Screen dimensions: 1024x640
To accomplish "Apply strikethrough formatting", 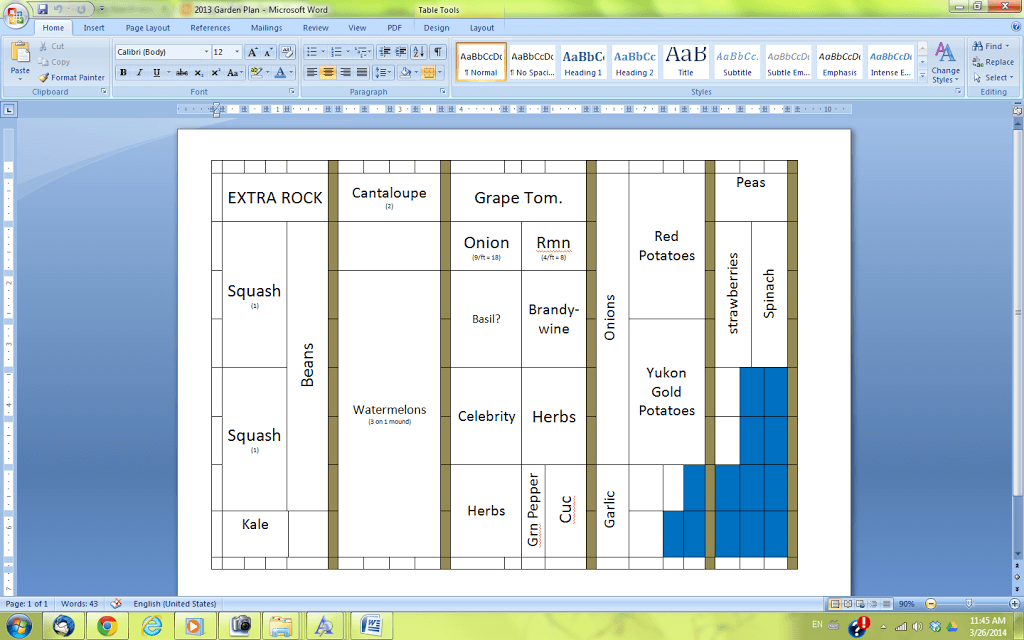I will [x=182, y=72].
